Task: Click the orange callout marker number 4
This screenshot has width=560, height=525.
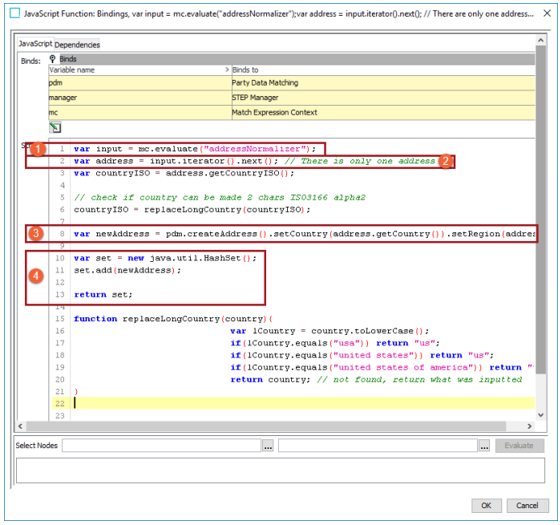Action: tap(36, 276)
